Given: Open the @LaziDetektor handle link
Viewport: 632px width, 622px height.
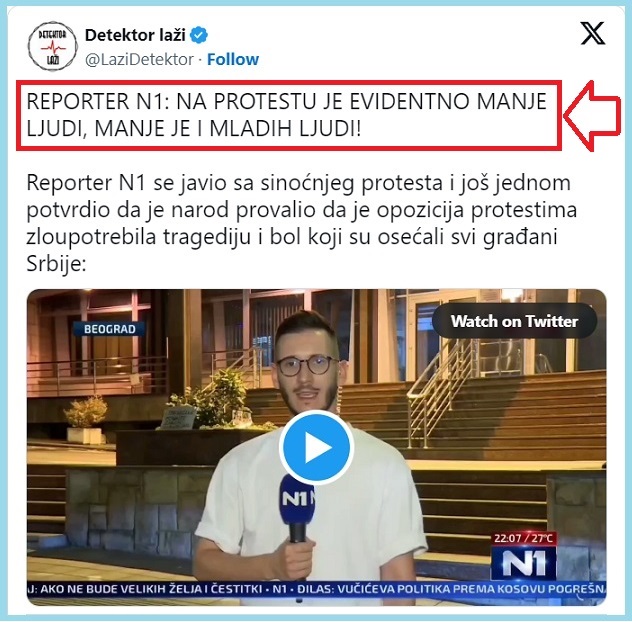Looking at the screenshot, I should tap(139, 59).
